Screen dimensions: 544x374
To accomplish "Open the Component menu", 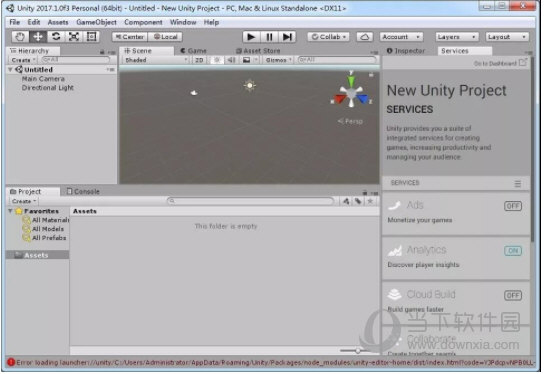I will (143, 22).
